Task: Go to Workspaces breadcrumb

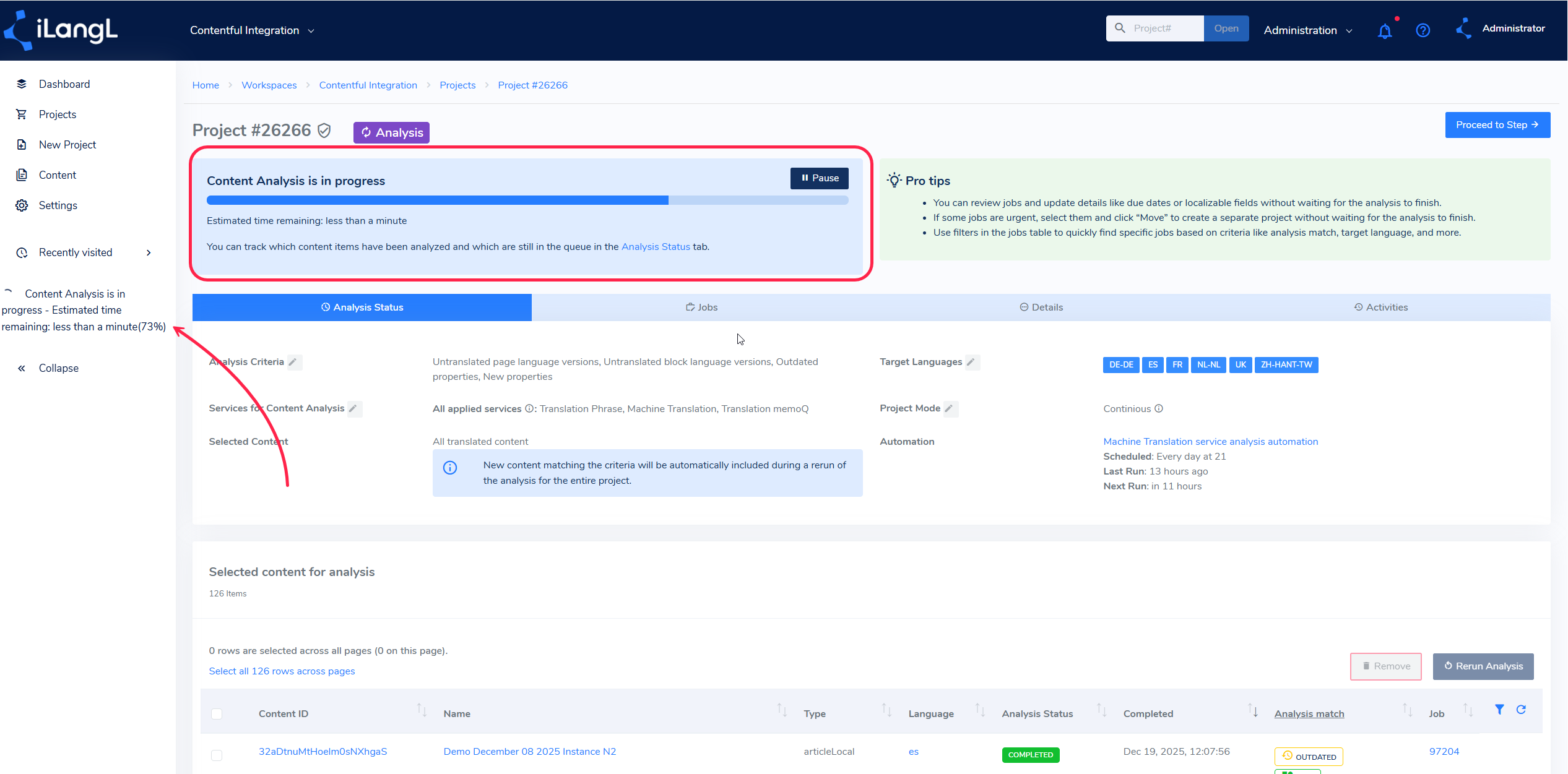Action: pyautogui.click(x=269, y=85)
